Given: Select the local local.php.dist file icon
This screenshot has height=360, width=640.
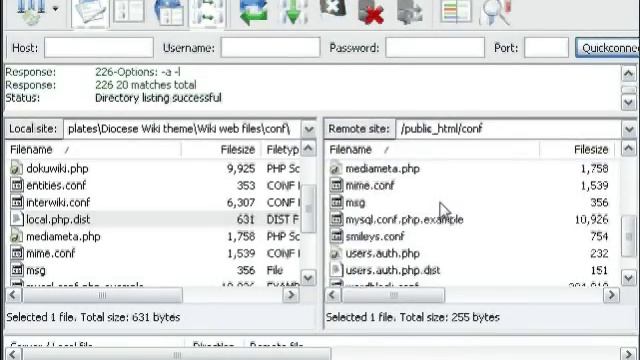Looking at the screenshot, I should pos(17,219).
